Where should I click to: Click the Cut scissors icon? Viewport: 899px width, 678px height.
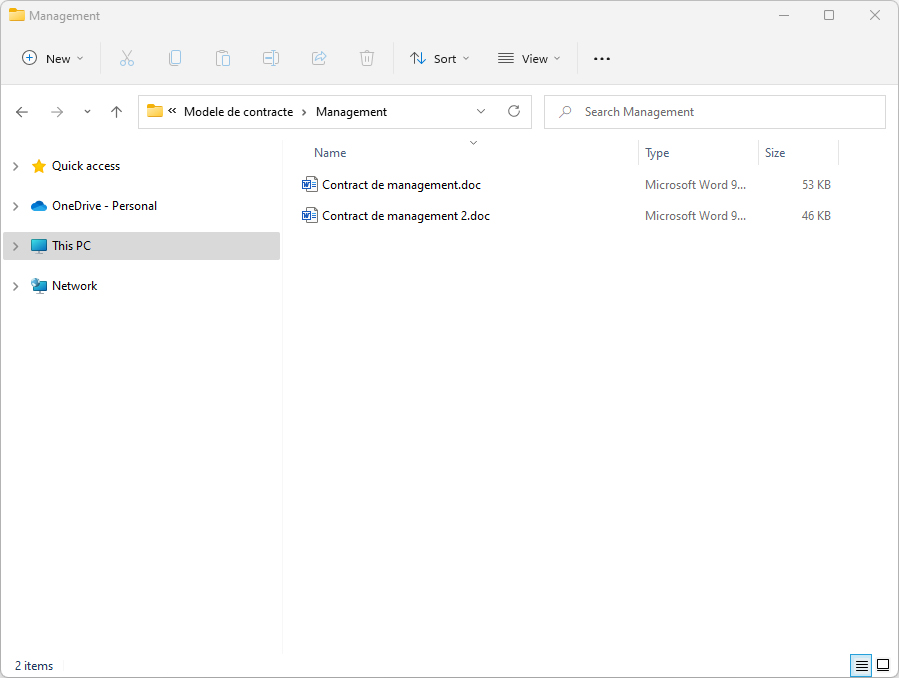pyautogui.click(x=127, y=58)
